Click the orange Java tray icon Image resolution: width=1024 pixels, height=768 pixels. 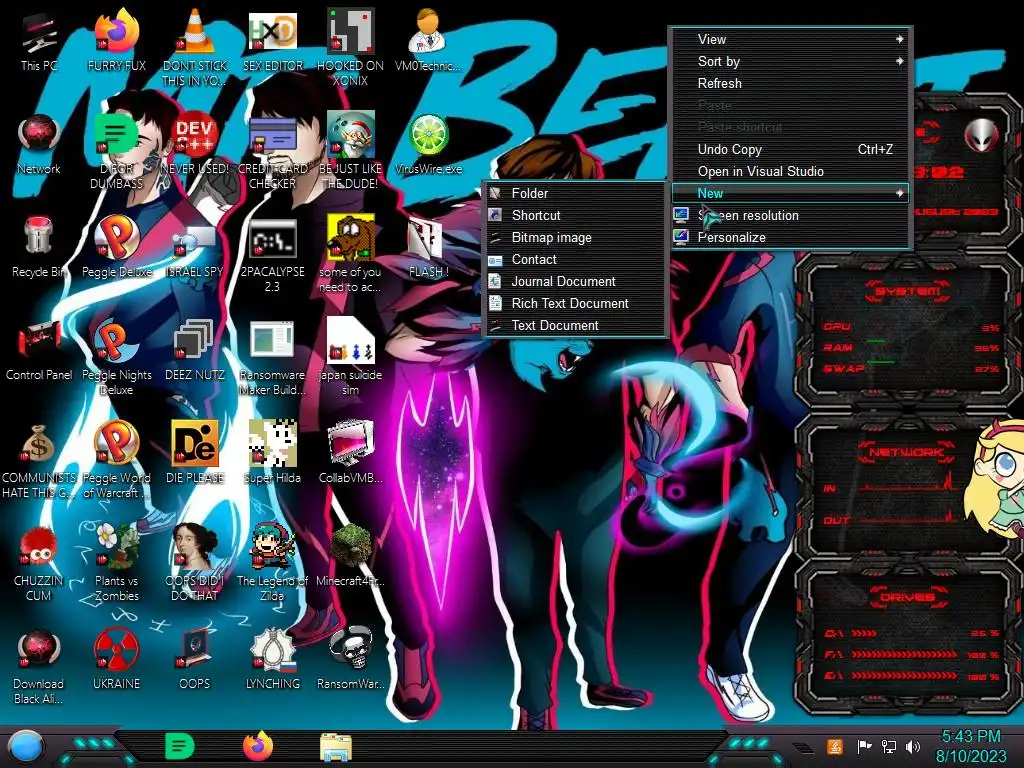(835, 746)
